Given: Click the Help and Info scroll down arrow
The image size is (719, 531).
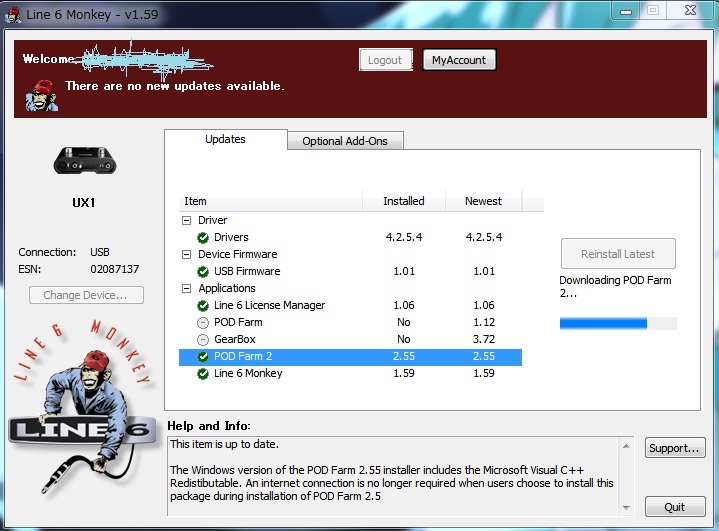Looking at the screenshot, I should point(626,508).
